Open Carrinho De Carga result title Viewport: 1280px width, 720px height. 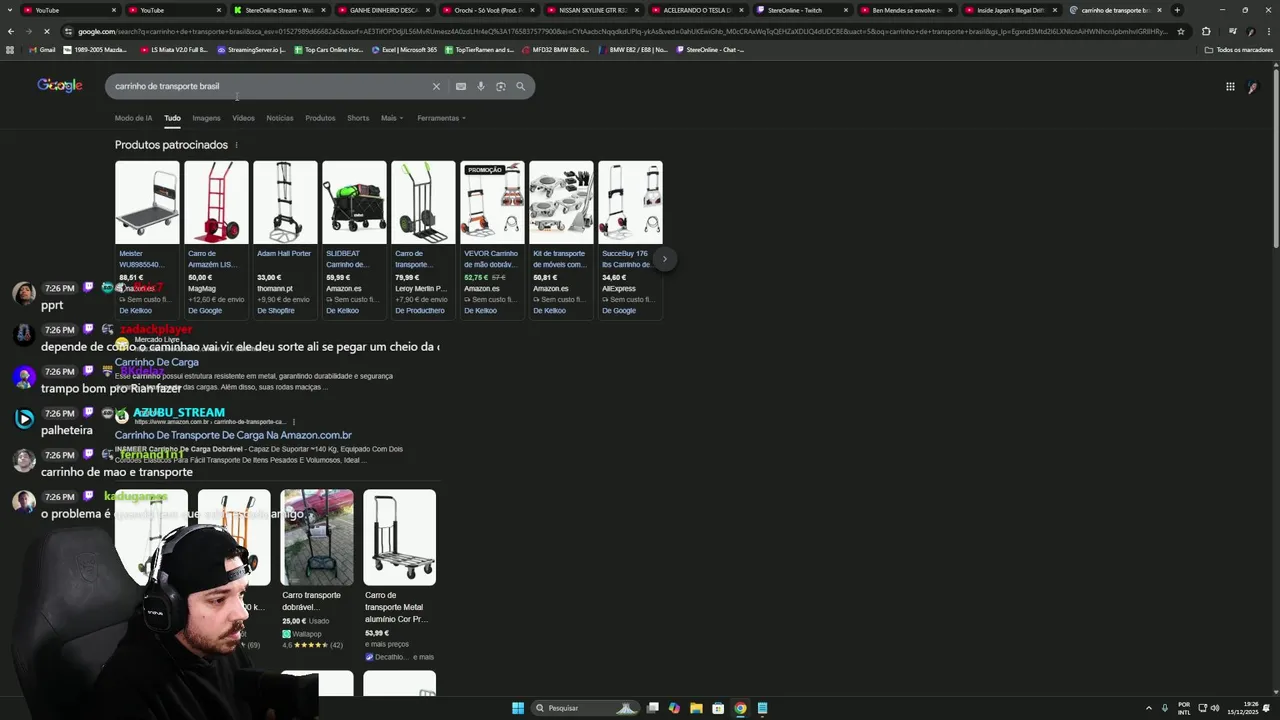pos(157,362)
